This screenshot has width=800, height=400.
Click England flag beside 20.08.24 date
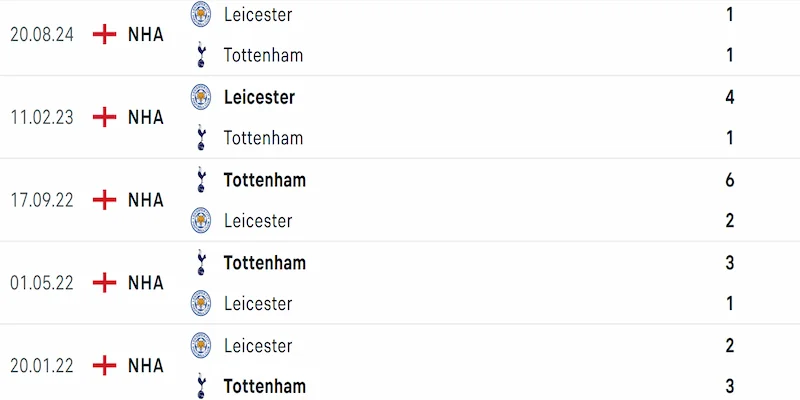(103, 34)
